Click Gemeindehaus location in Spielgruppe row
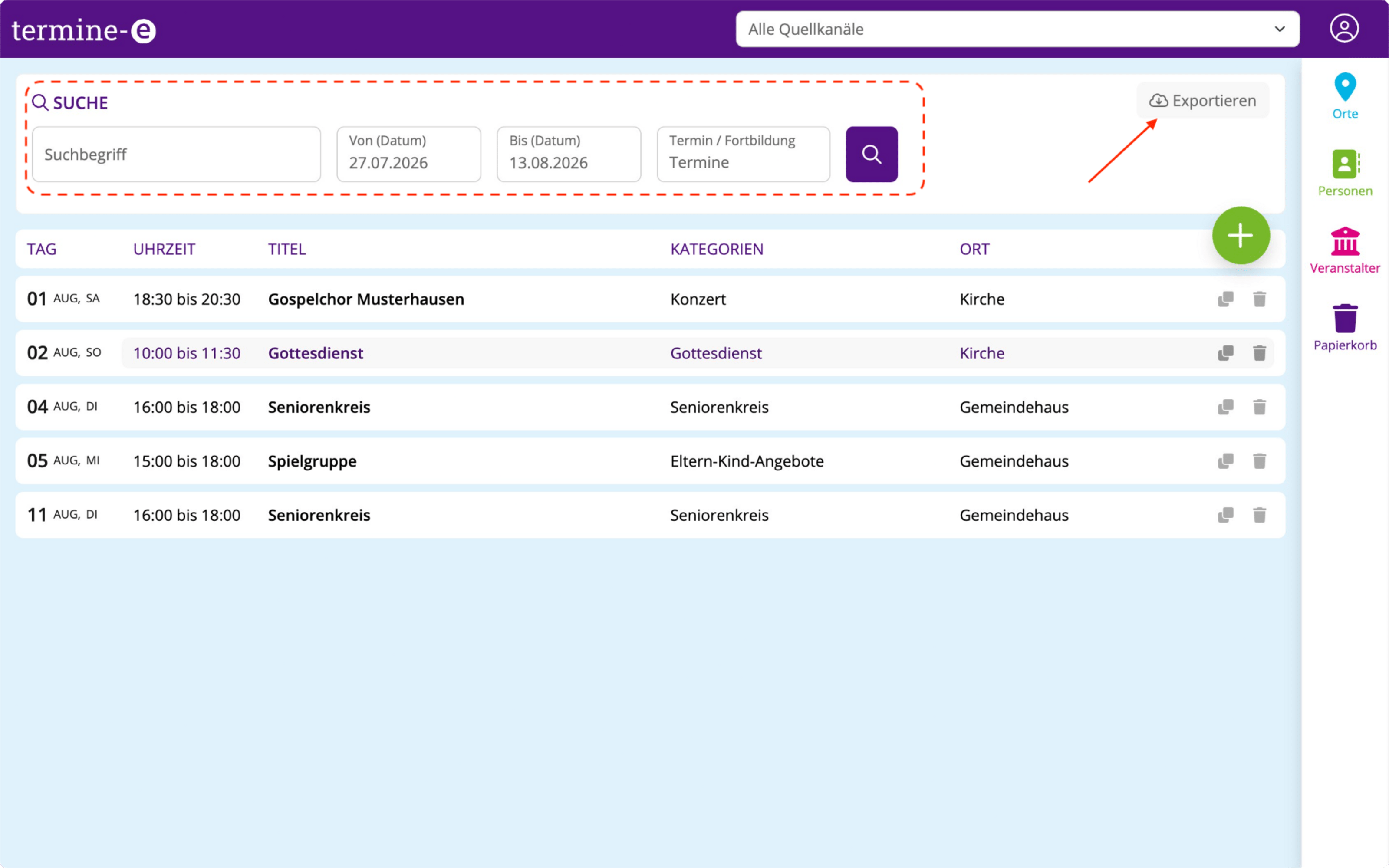Image resolution: width=1389 pixels, height=868 pixels. [1014, 461]
